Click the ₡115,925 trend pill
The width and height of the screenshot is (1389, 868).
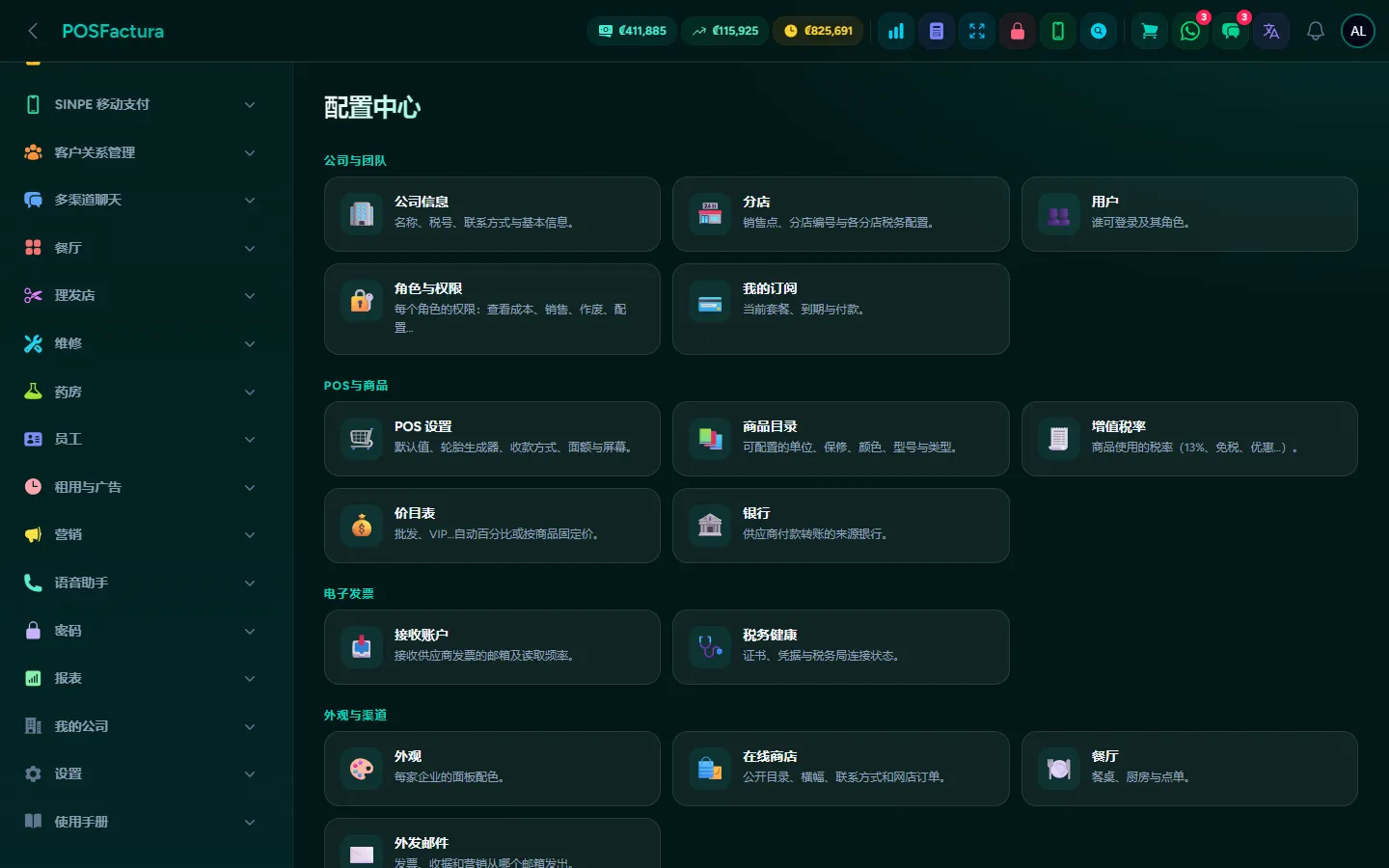tap(725, 31)
